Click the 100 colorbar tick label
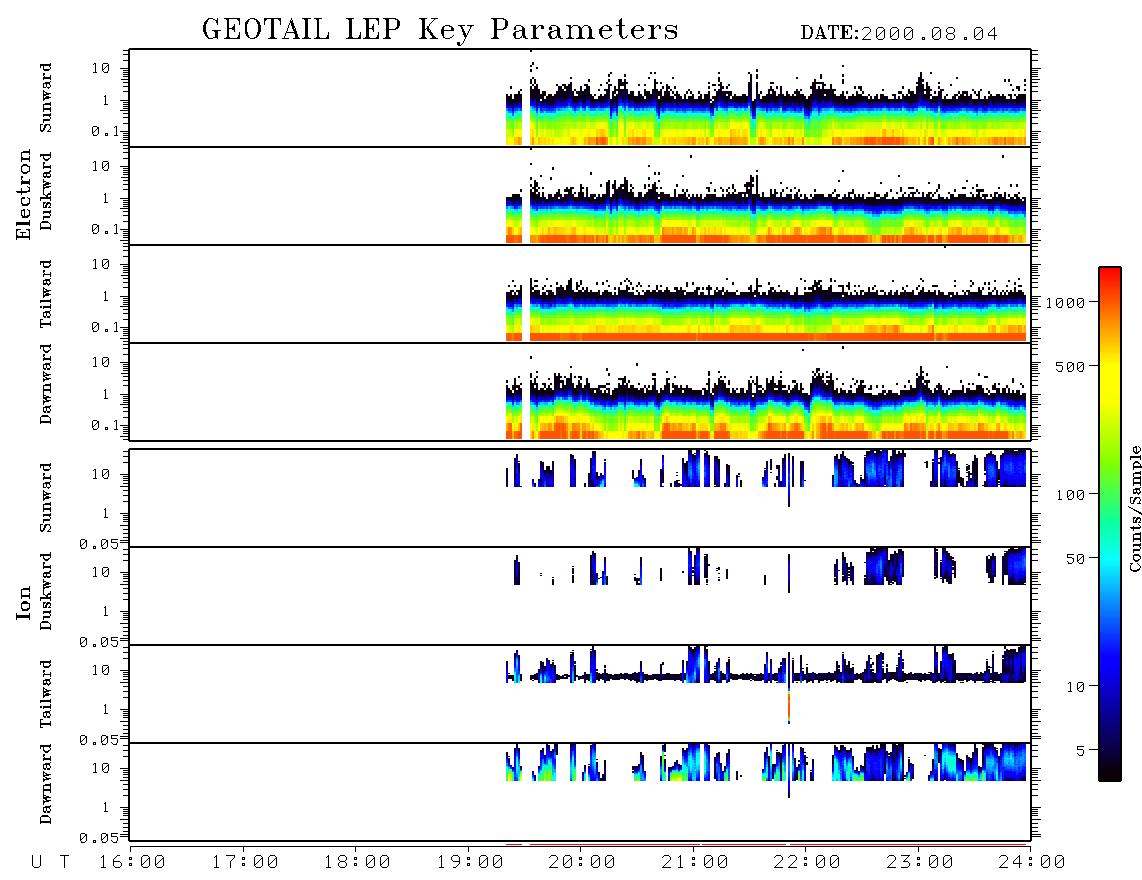The image size is (1142, 880). coord(1070,495)
